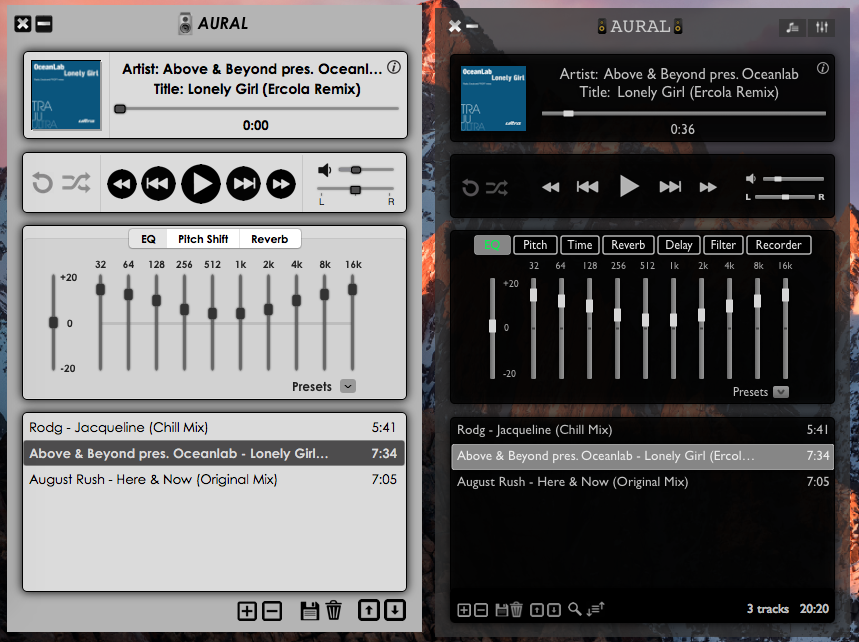Click the seek bar in dark window

click(684, 114)
